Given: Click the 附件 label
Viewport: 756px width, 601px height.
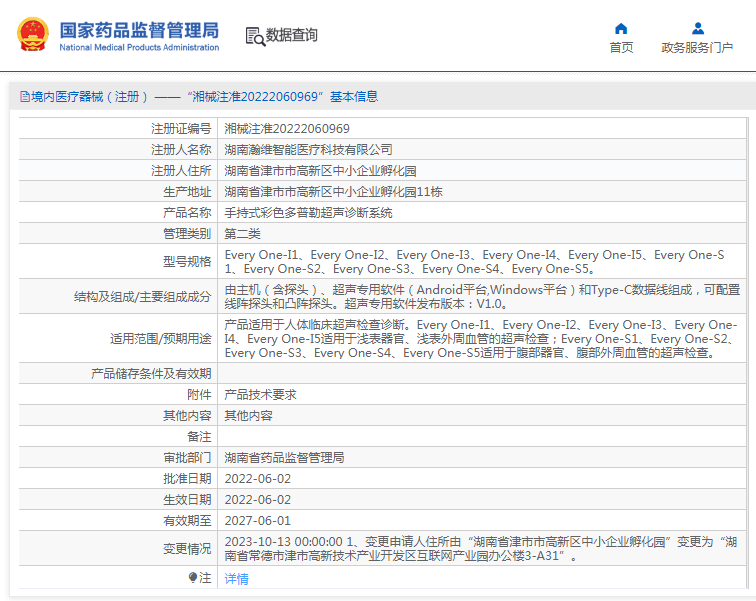Looking at the screenshot, I should click(x=199, y=395).
